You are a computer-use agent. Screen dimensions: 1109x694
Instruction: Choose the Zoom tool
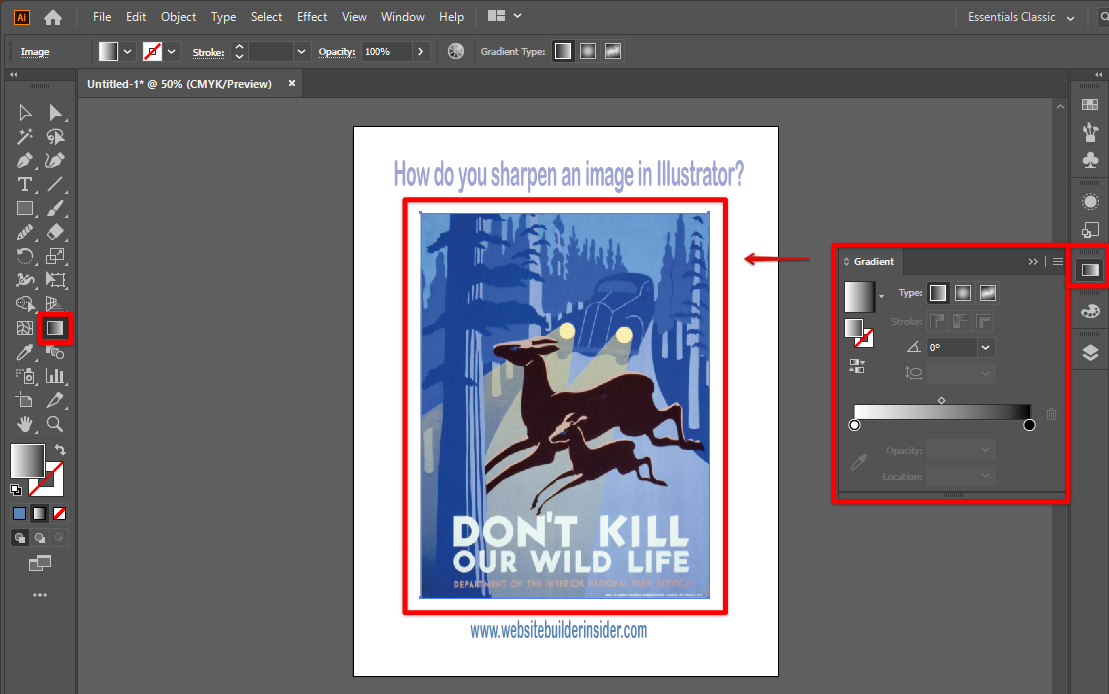pyautogui.click(x=56, y=424)
